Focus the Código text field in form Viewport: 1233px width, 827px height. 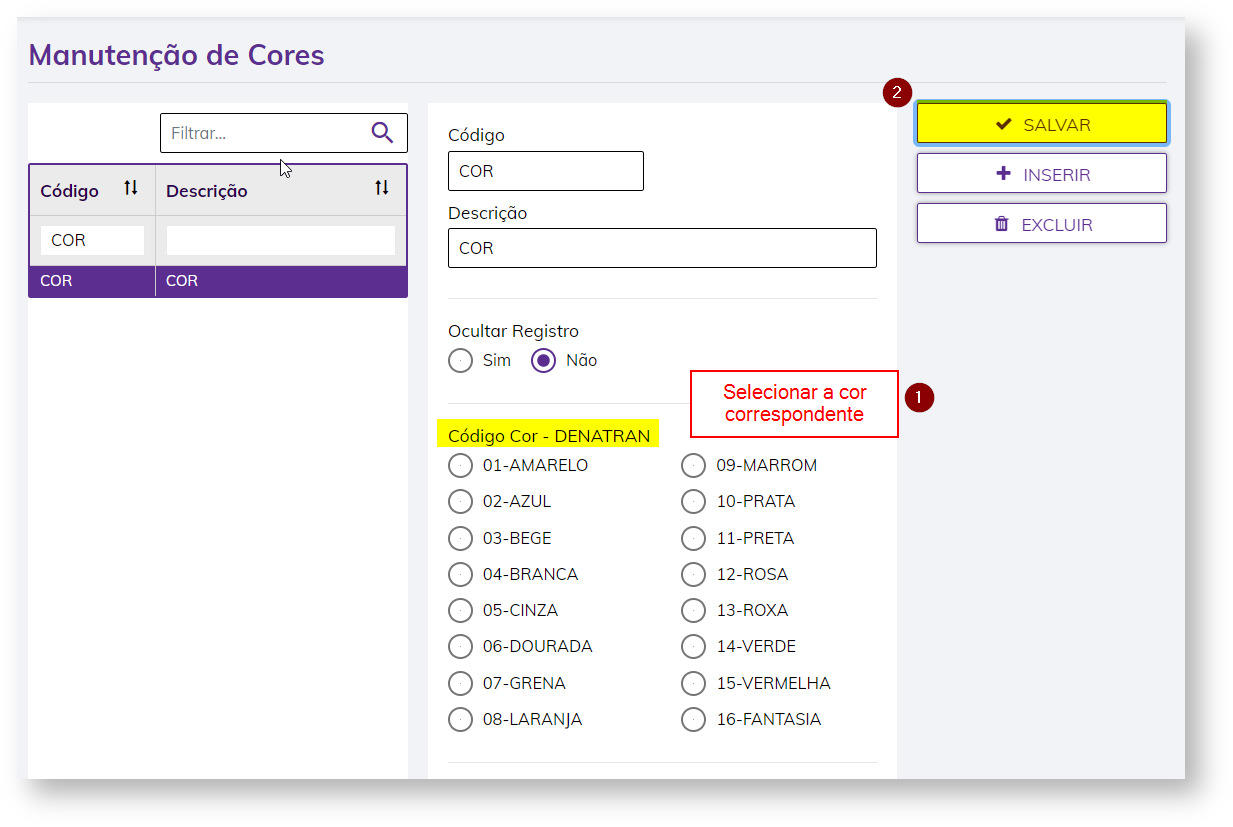pyautogui.click(x=545, y=171)
